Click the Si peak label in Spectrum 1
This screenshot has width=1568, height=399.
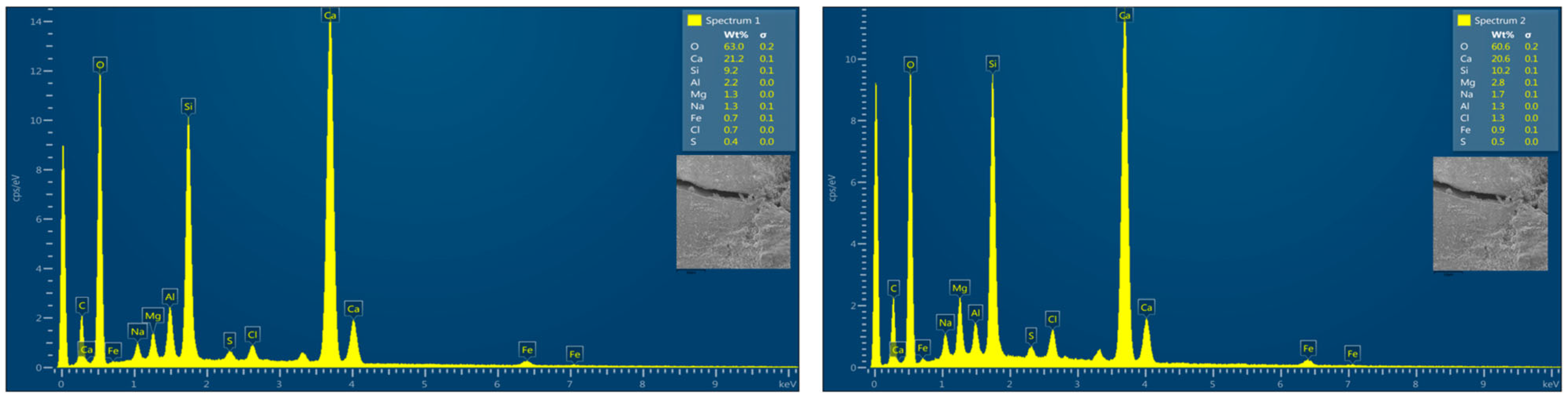click(x=188, y=106)
